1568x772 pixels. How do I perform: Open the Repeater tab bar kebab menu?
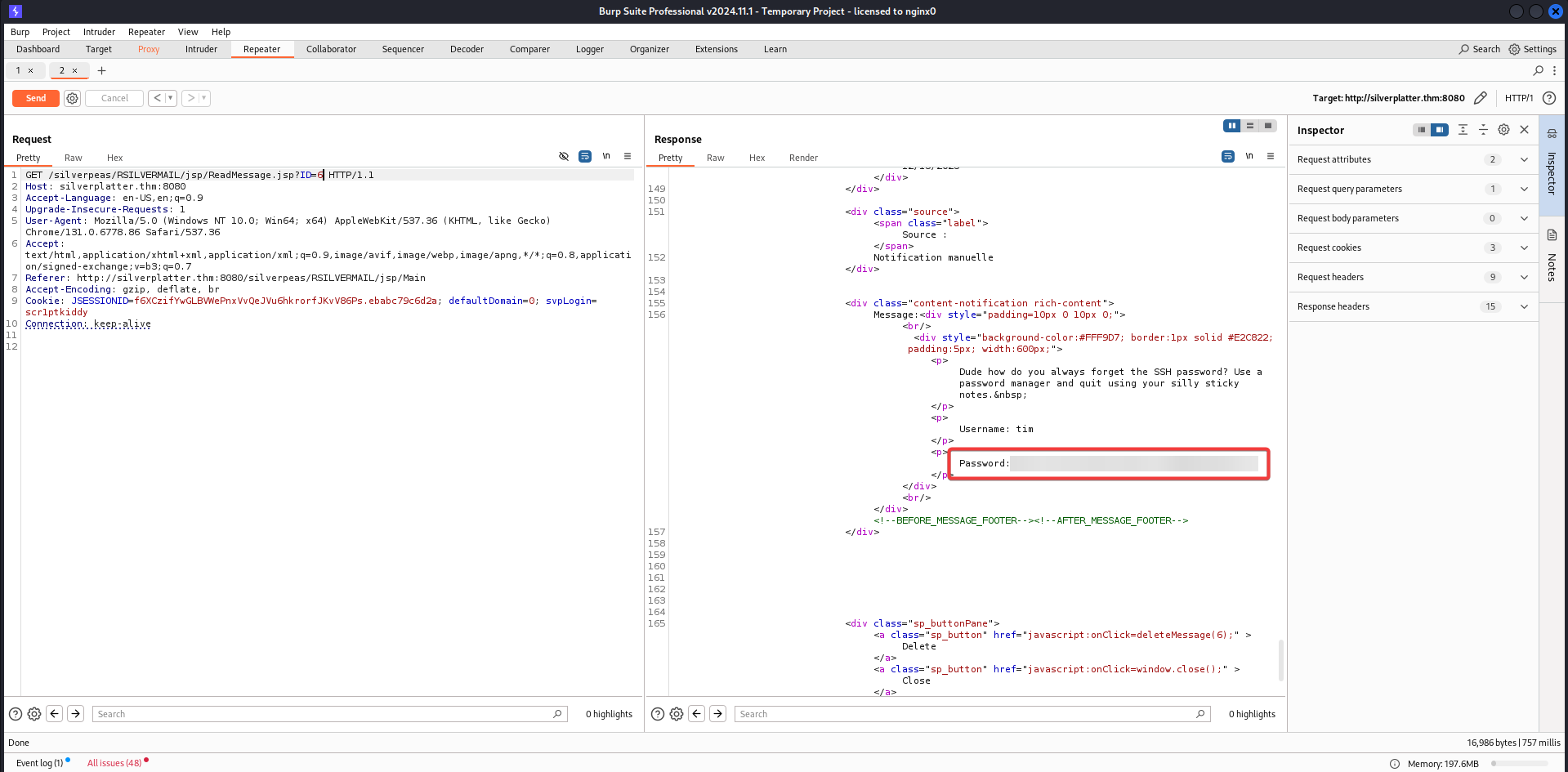click(1554, 71)
